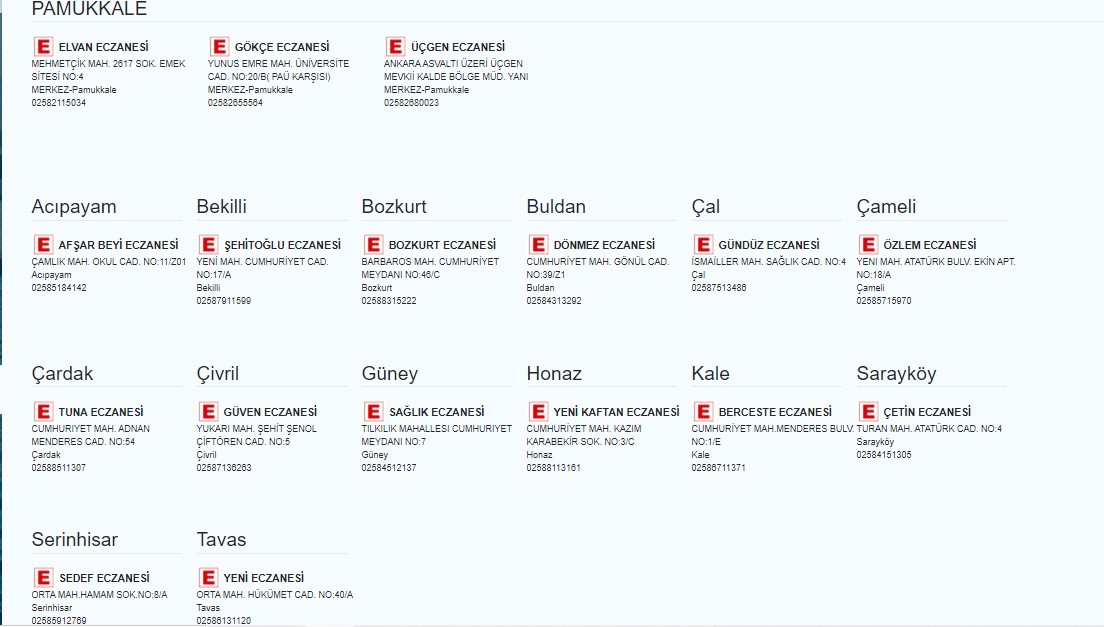Click the Acıpayam district heading
Image resolution: width=1104 pixels, height=627 pixels.
click(74, 207)
